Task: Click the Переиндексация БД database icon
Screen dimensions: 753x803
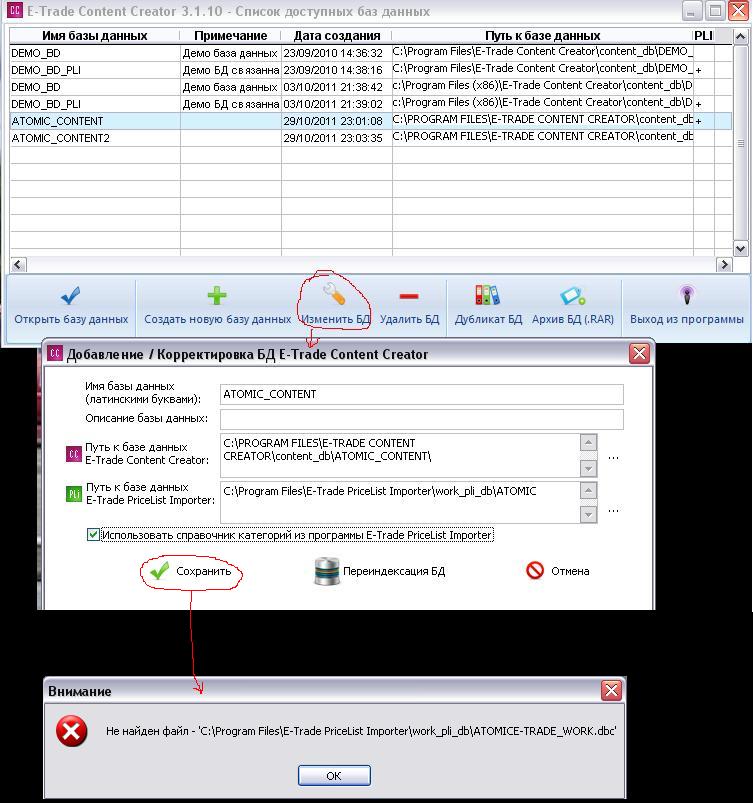Action: (326, 571)
